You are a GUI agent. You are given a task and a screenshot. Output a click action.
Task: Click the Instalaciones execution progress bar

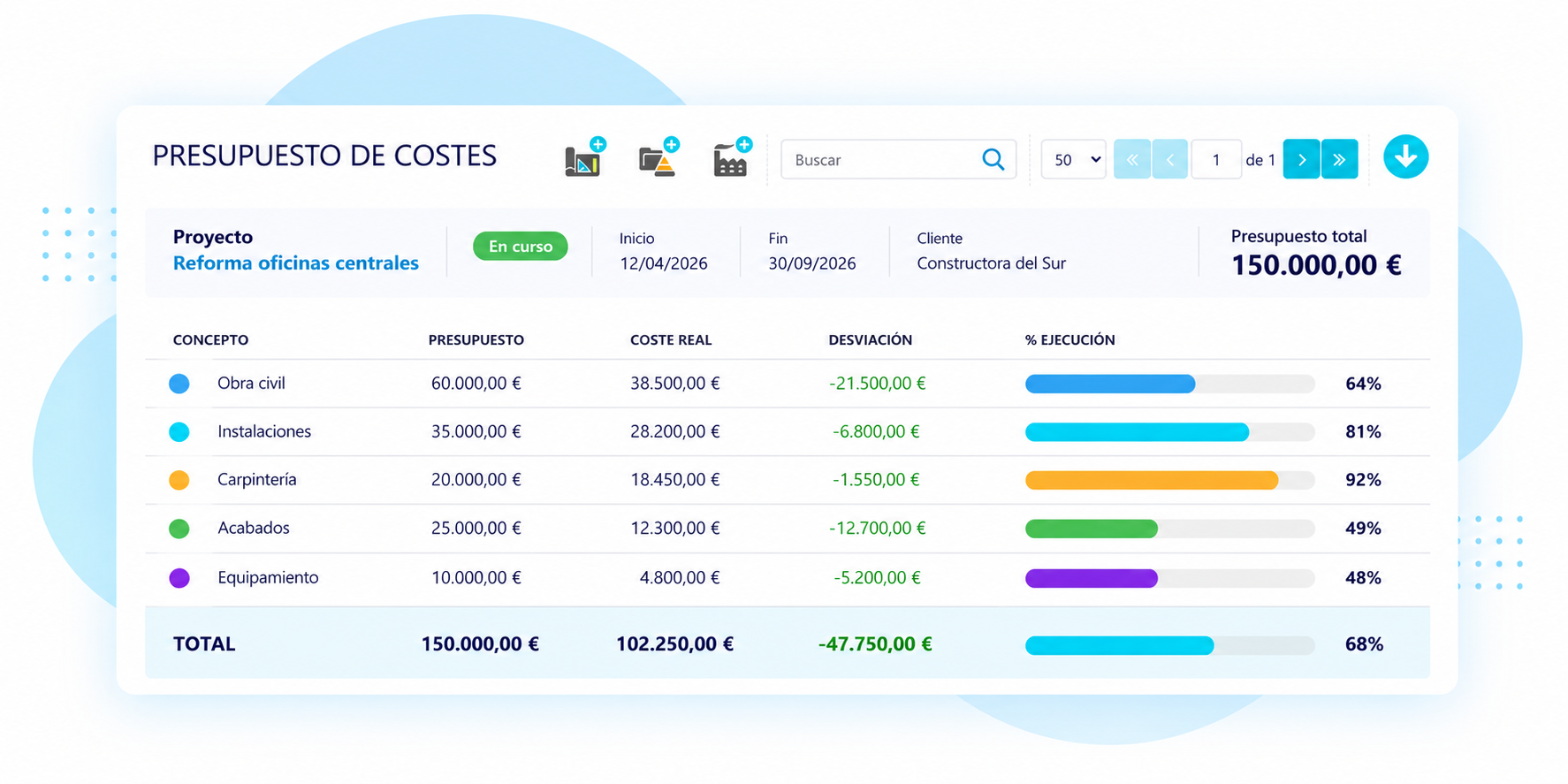[1169, 432]
